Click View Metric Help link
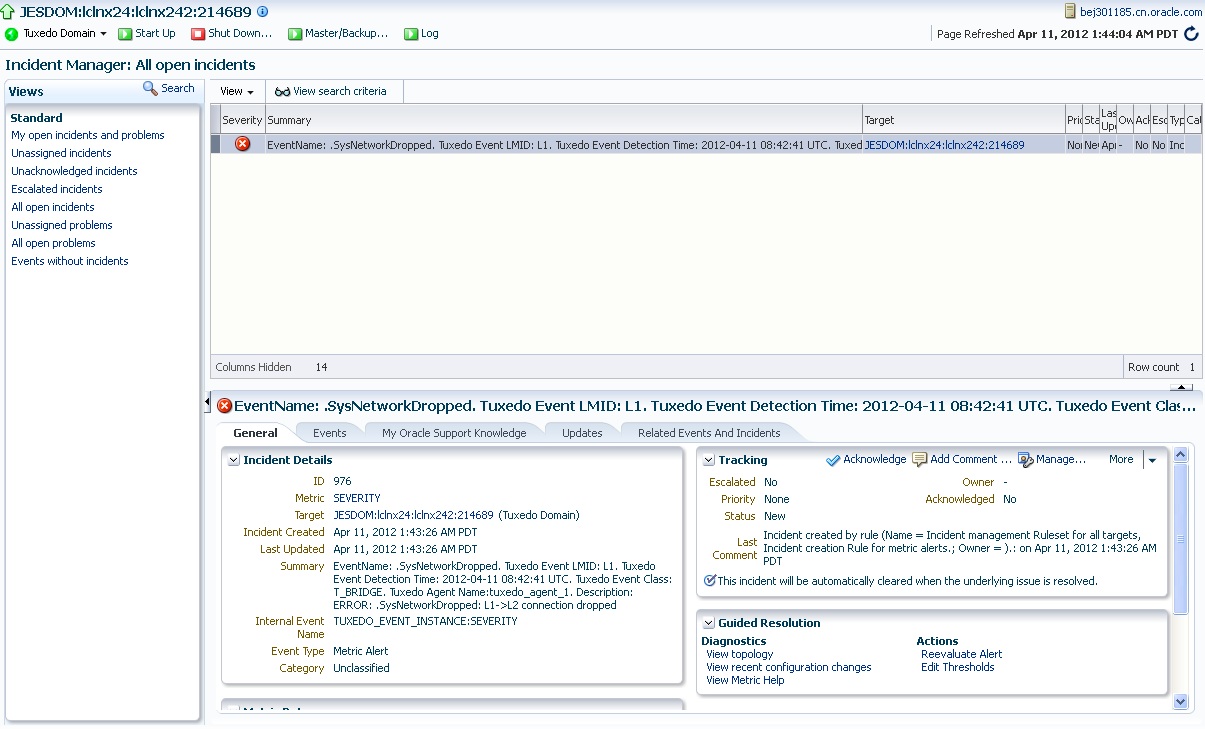The height and width of the screenshot is (729, 1205). point(745,680)
